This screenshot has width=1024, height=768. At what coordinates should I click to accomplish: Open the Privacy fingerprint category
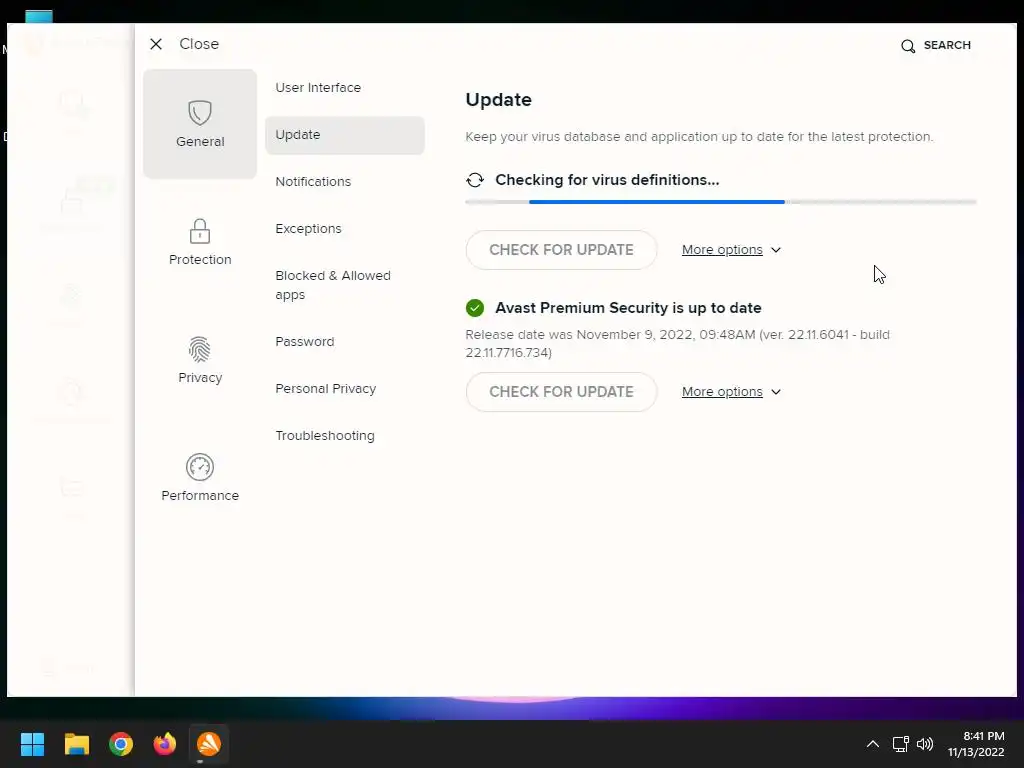[200, 360]
